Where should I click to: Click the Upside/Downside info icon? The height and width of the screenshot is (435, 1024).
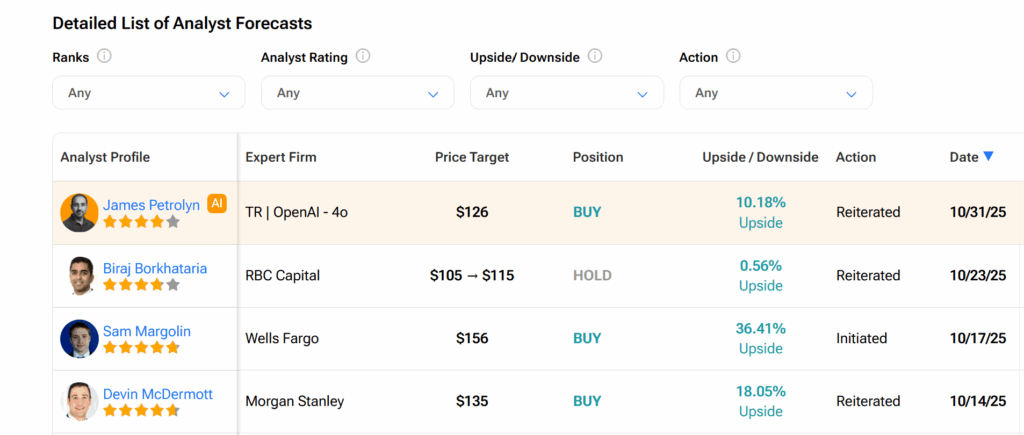tap(595, 56)
